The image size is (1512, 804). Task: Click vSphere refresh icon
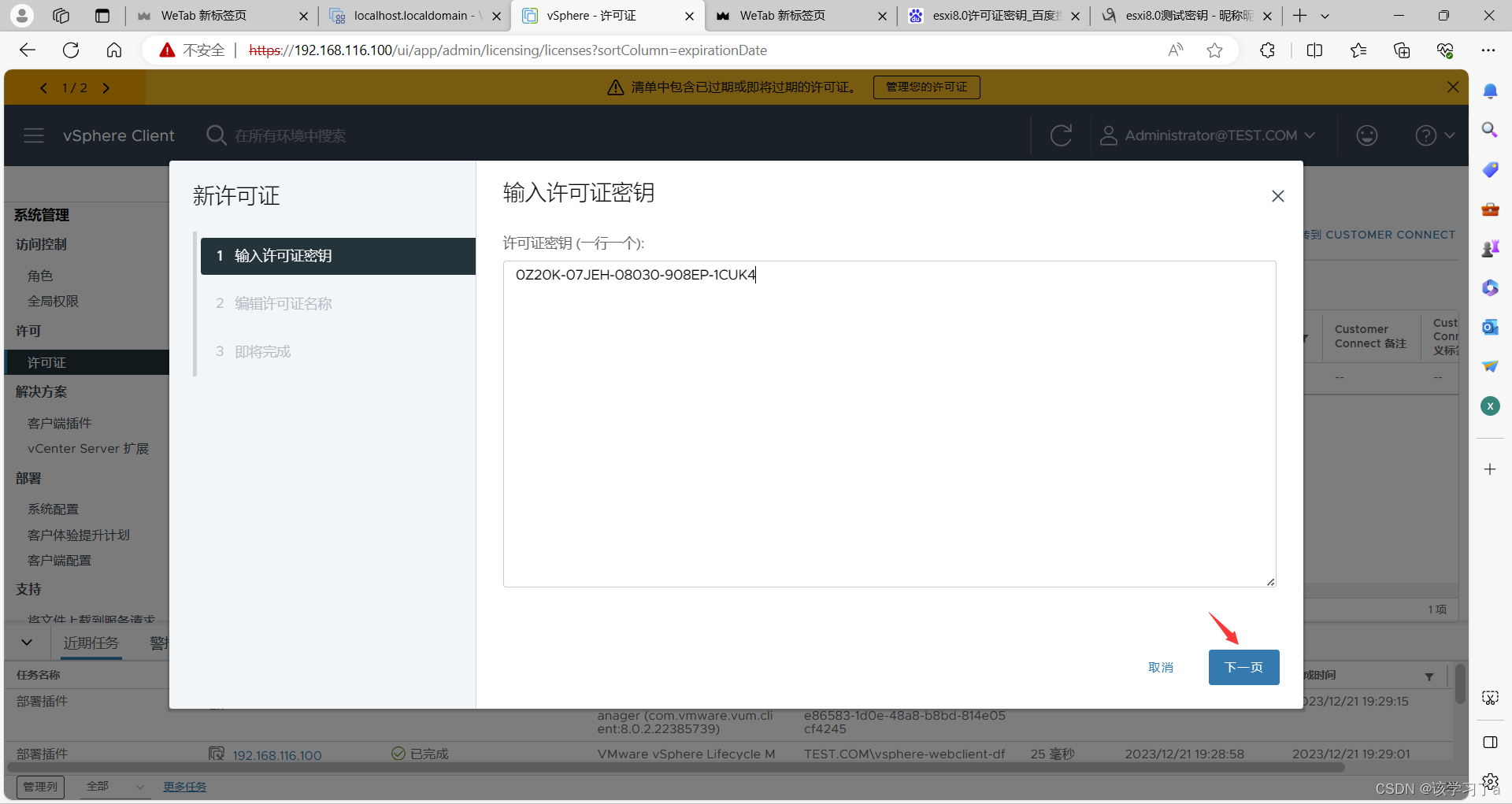[1061, 135]
